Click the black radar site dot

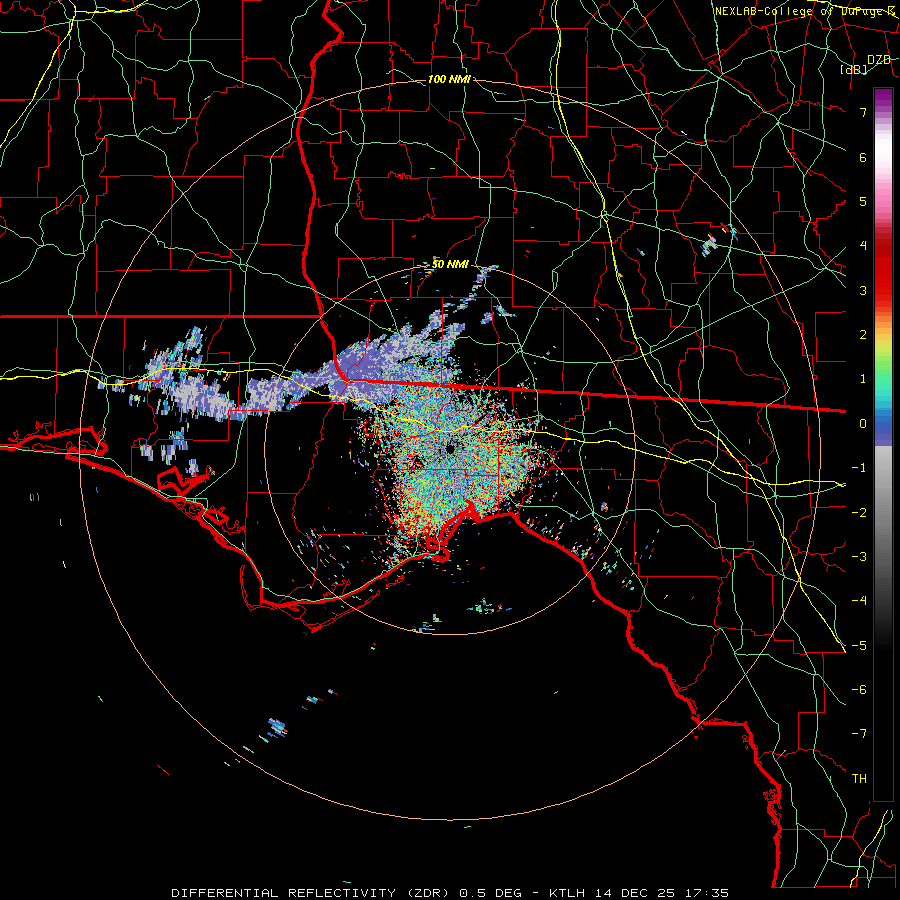click(450, 449)
